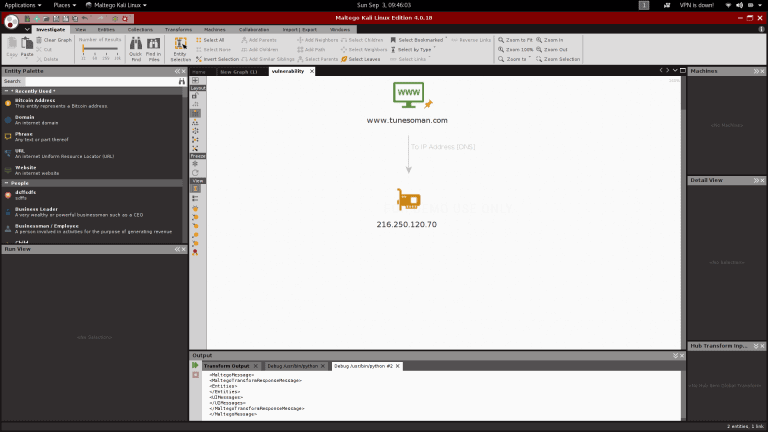Click the binoculars icon beside palette search
The width and height of the screenshot is (768, 432).
[182, 81]
